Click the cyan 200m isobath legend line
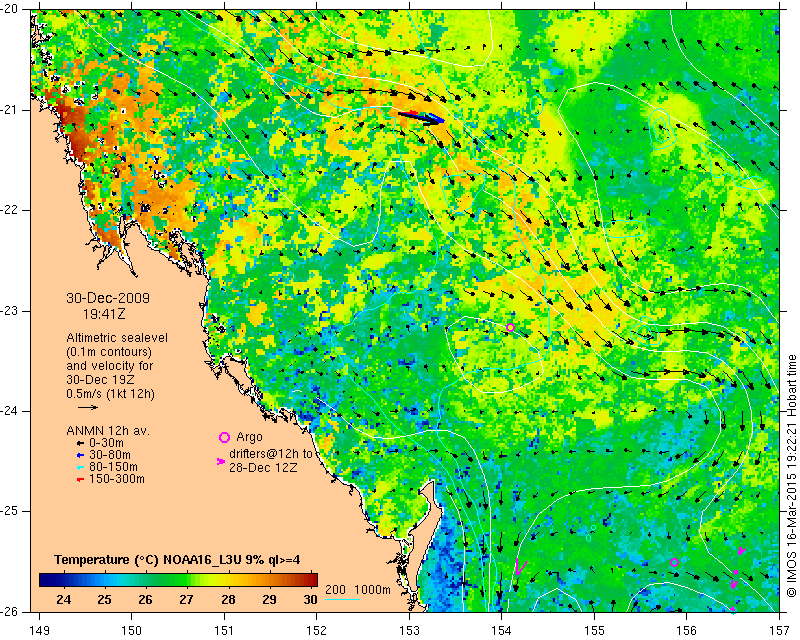The width and height of the screenshot is (800, 640). [342, 599]
